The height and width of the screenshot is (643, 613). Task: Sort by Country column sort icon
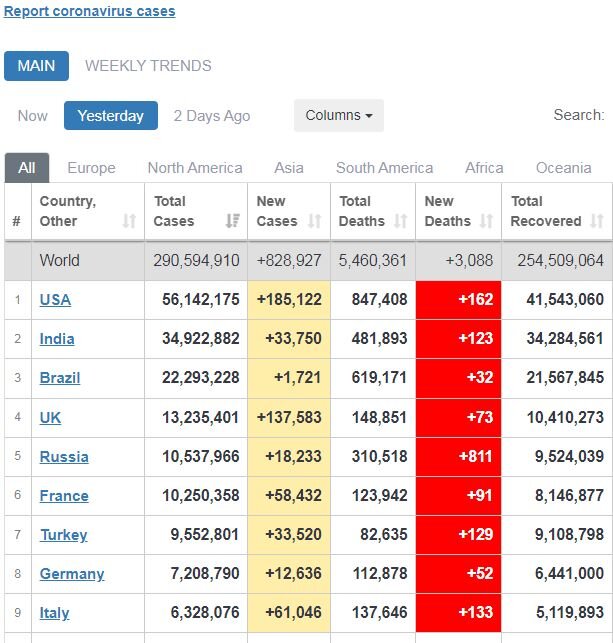129,221
